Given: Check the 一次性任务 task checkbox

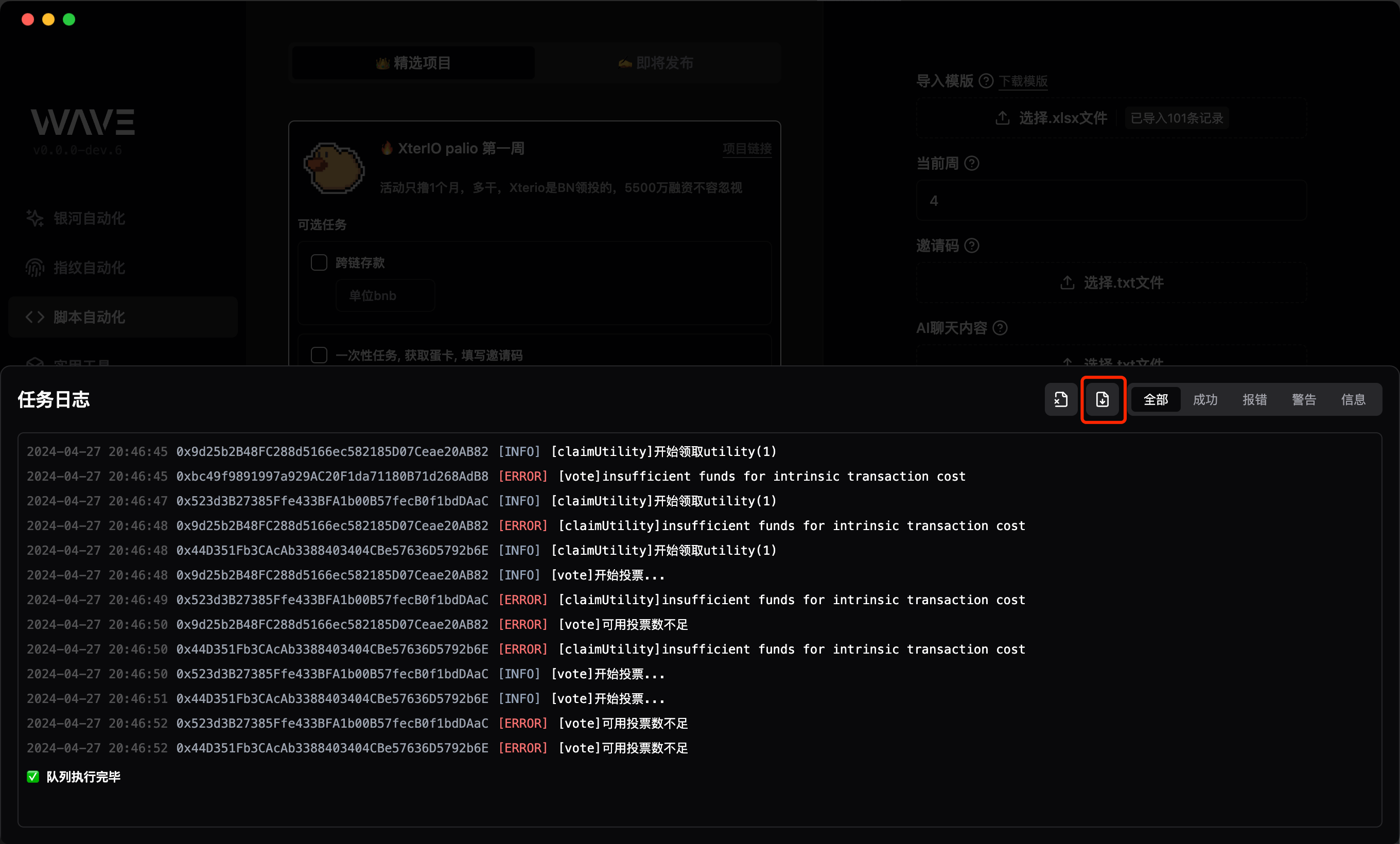Looking at the screenshot, I should [x=319, y=355].
